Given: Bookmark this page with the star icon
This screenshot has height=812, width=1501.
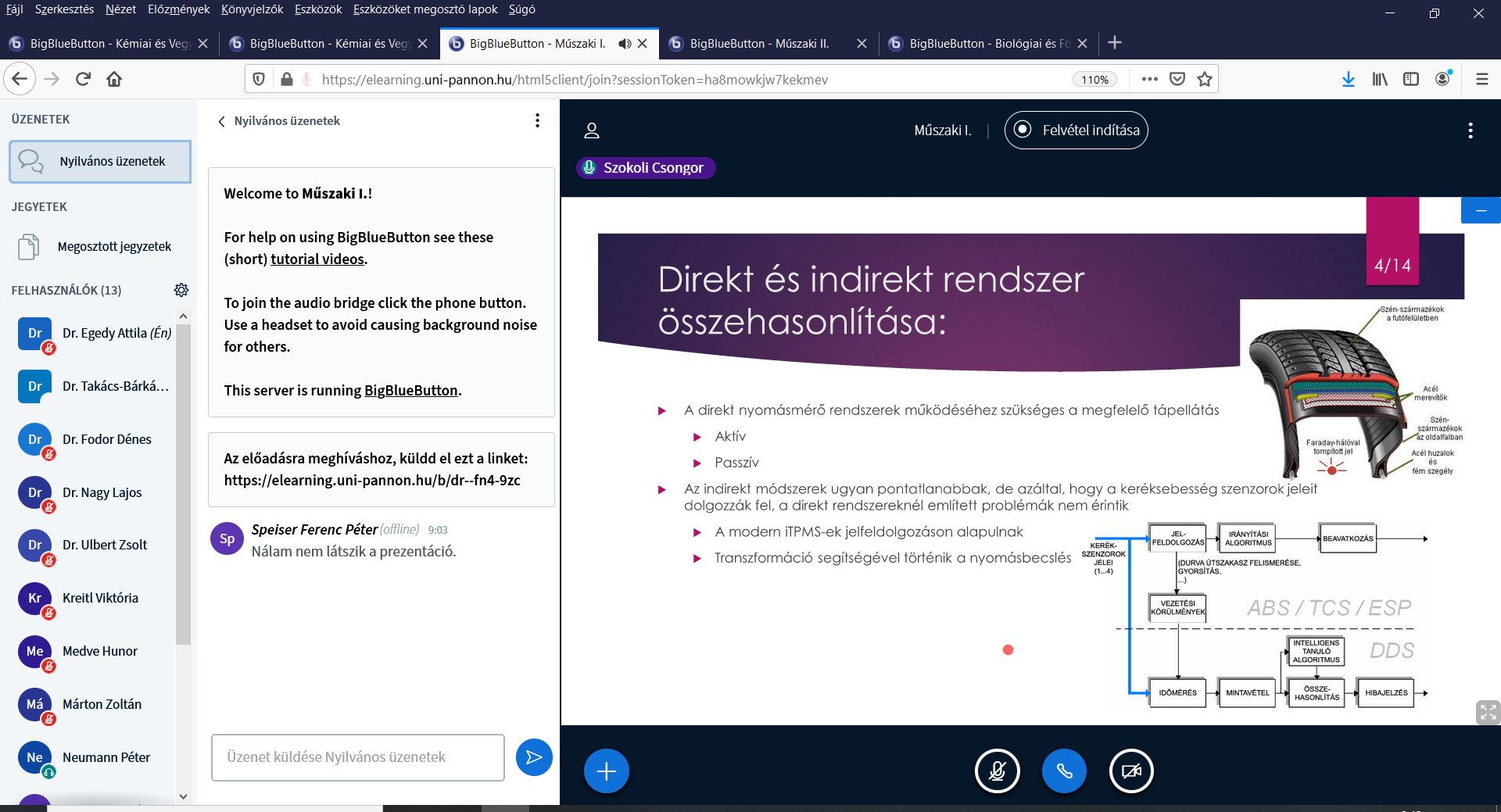Looking at the screenshot, I should pyautogui.click(x=1205, y=79).
